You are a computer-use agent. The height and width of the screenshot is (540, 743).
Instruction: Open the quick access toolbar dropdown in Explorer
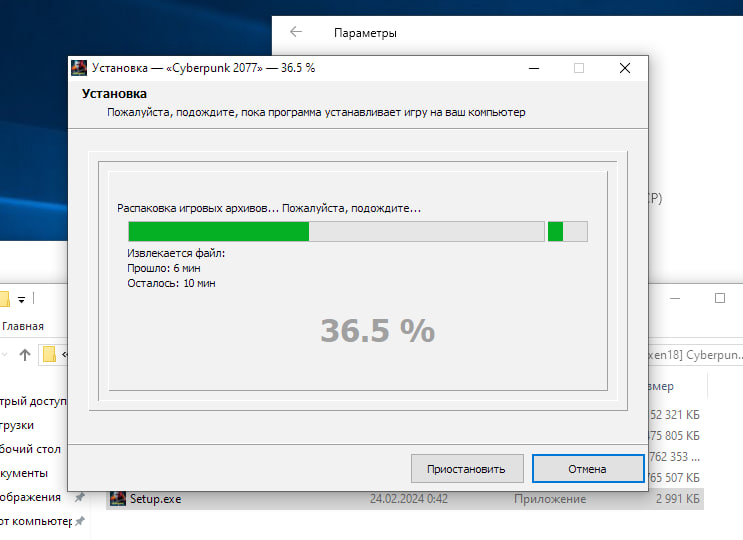point(21,299)
